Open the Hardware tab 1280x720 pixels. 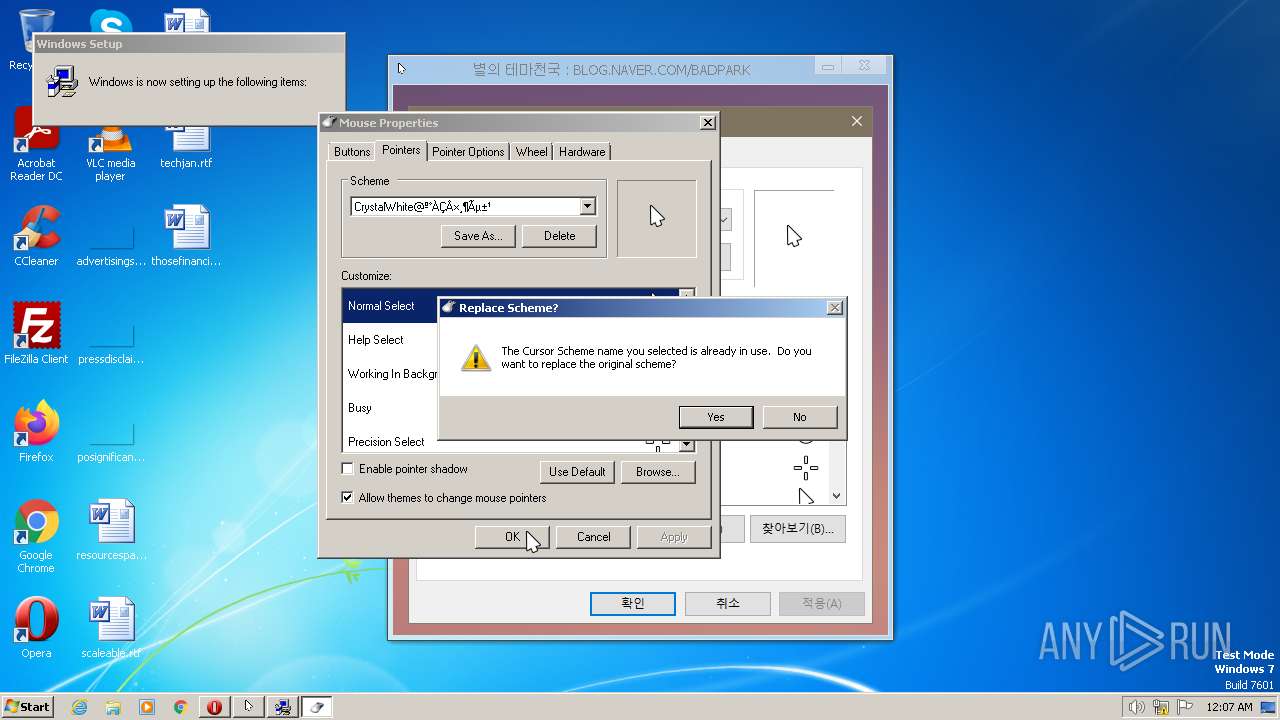(582, 152)
